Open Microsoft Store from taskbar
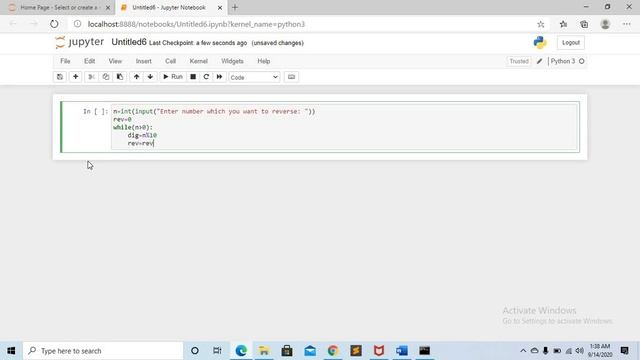This screenshot has height=360, width=640. pyautogui.click(x=287, y=351)
